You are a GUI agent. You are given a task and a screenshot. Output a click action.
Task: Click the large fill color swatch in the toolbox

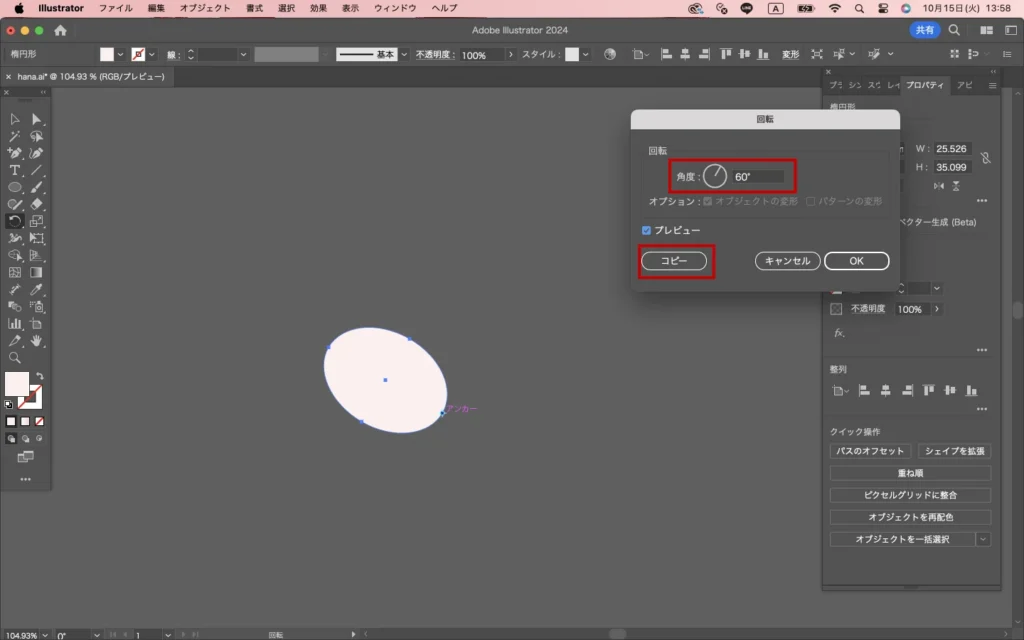click(17, 383)
